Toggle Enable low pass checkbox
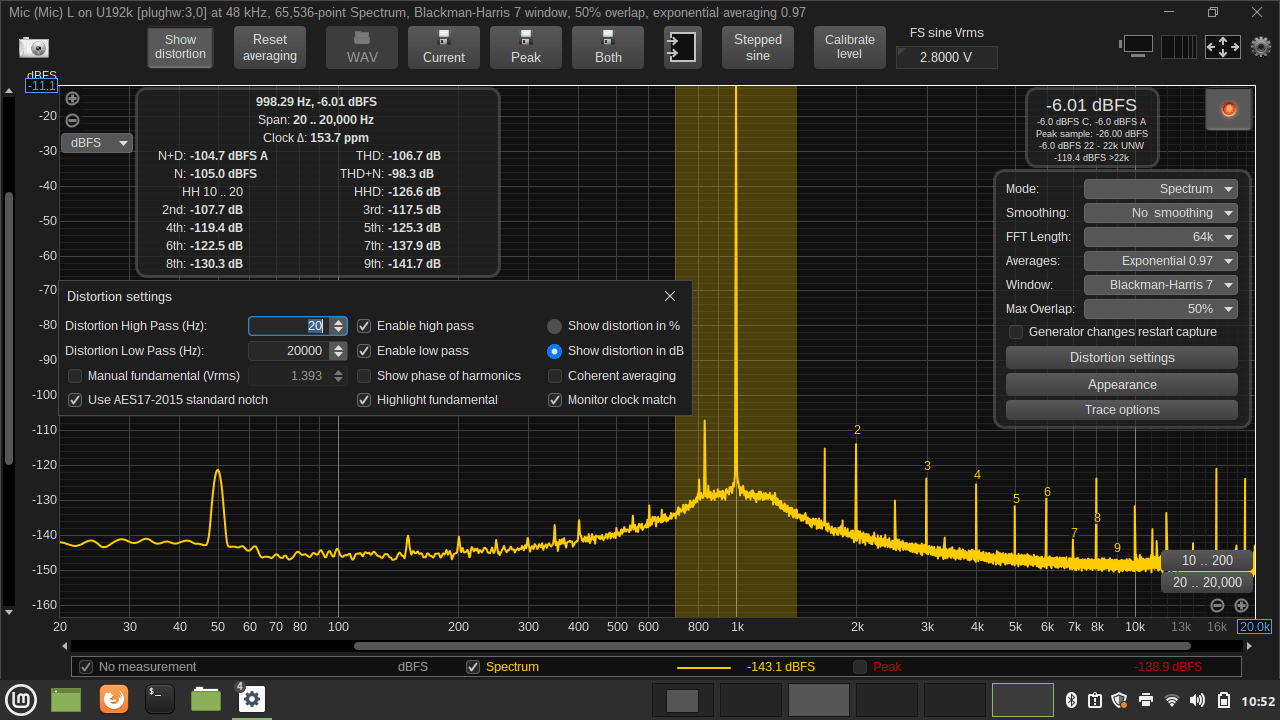This screenshot has height=720, width=1280. (x=364, y=351)
